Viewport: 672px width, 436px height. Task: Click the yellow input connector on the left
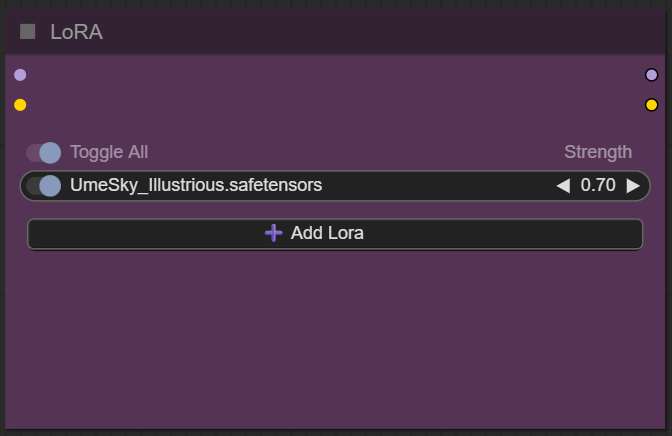click(x=20, y=105)
